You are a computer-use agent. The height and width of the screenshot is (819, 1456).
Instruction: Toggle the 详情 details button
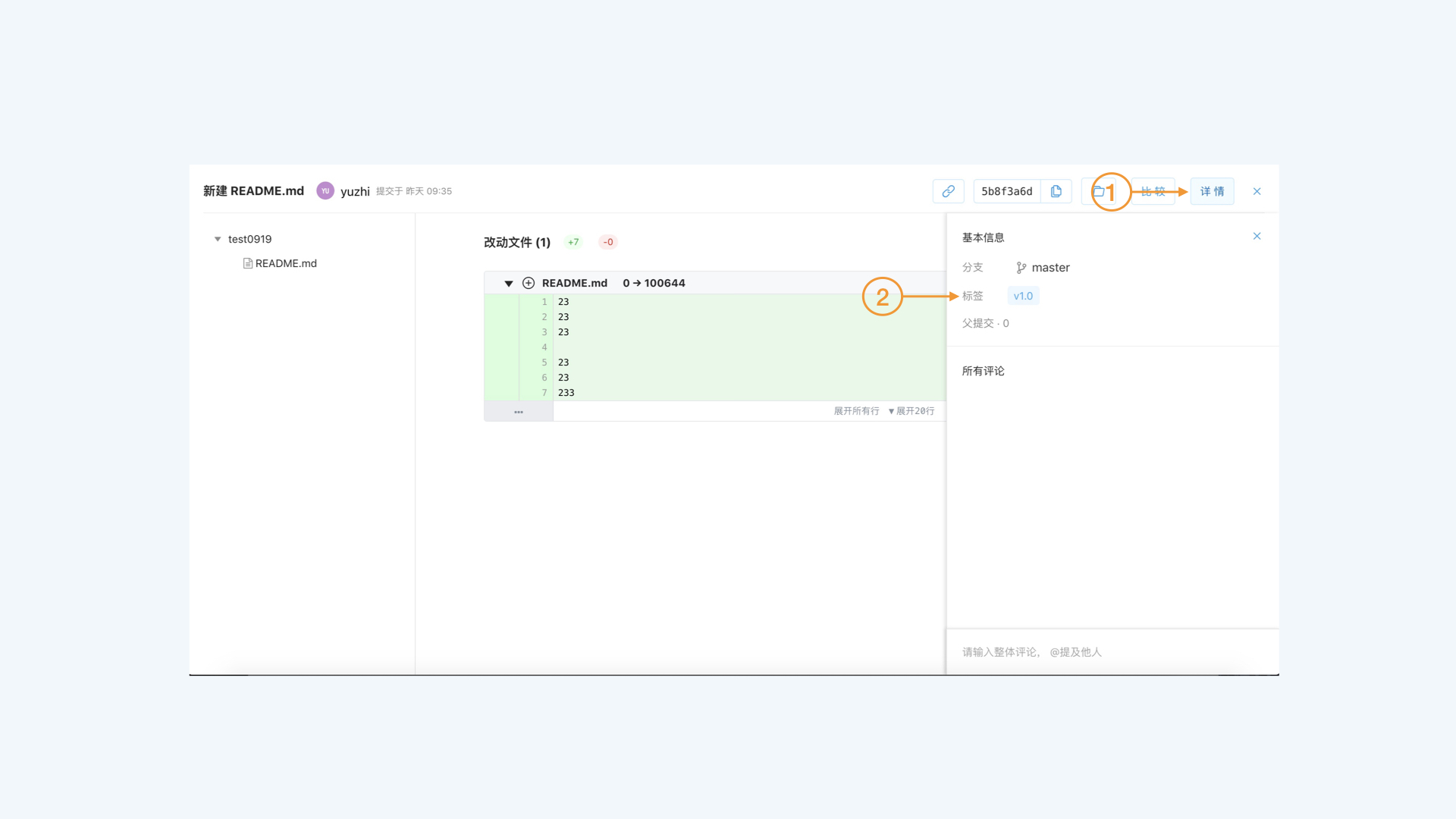click(1212, 191)
